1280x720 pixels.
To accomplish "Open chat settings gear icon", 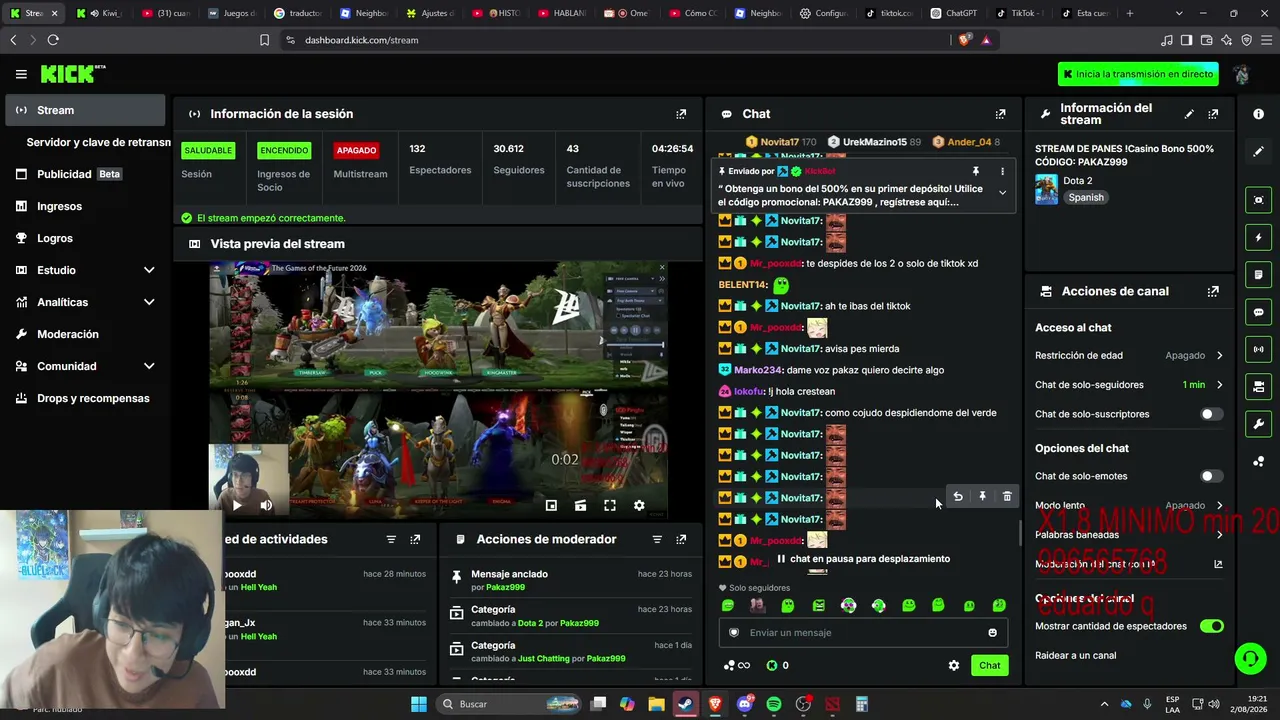I will click(954, 665).
